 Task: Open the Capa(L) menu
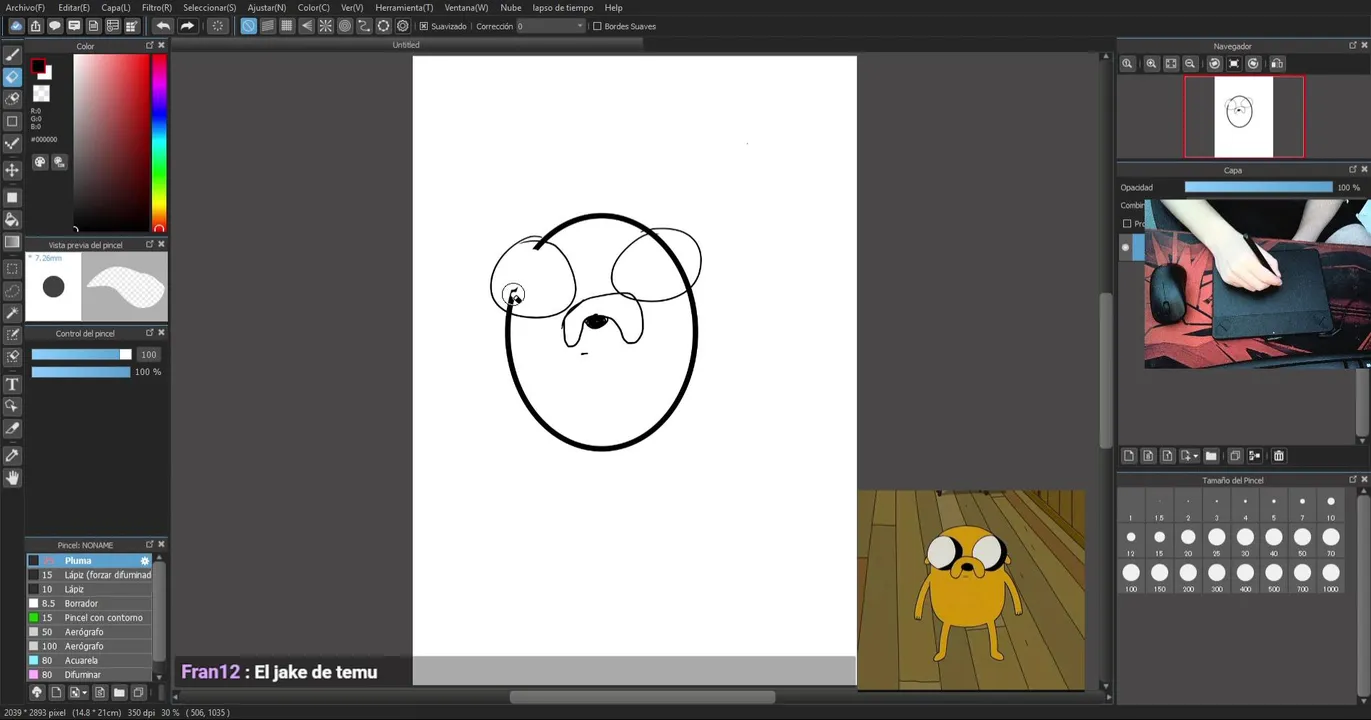pos(116,7)
